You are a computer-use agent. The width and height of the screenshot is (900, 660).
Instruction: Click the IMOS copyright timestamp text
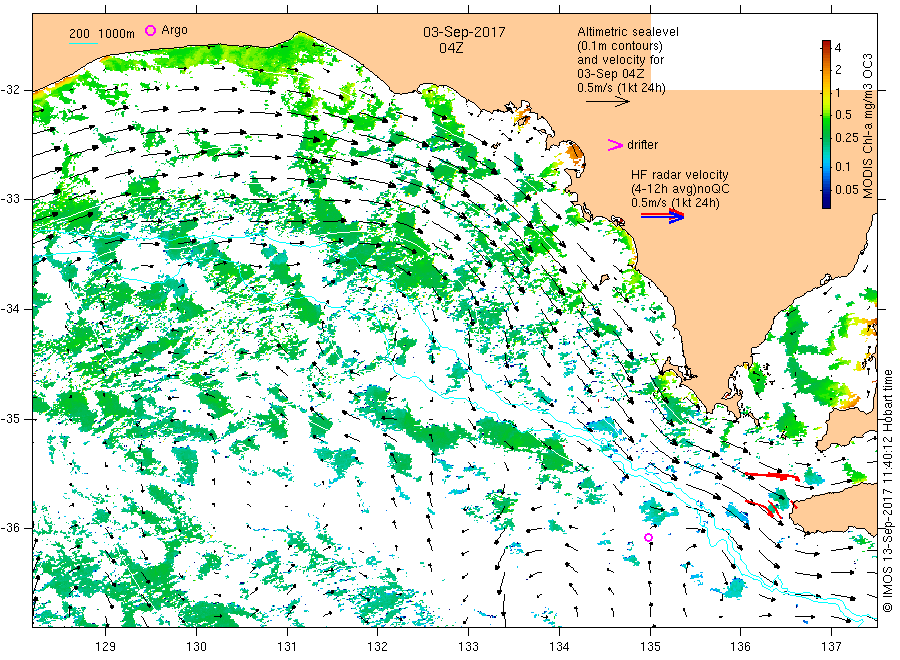pos(887,490)
